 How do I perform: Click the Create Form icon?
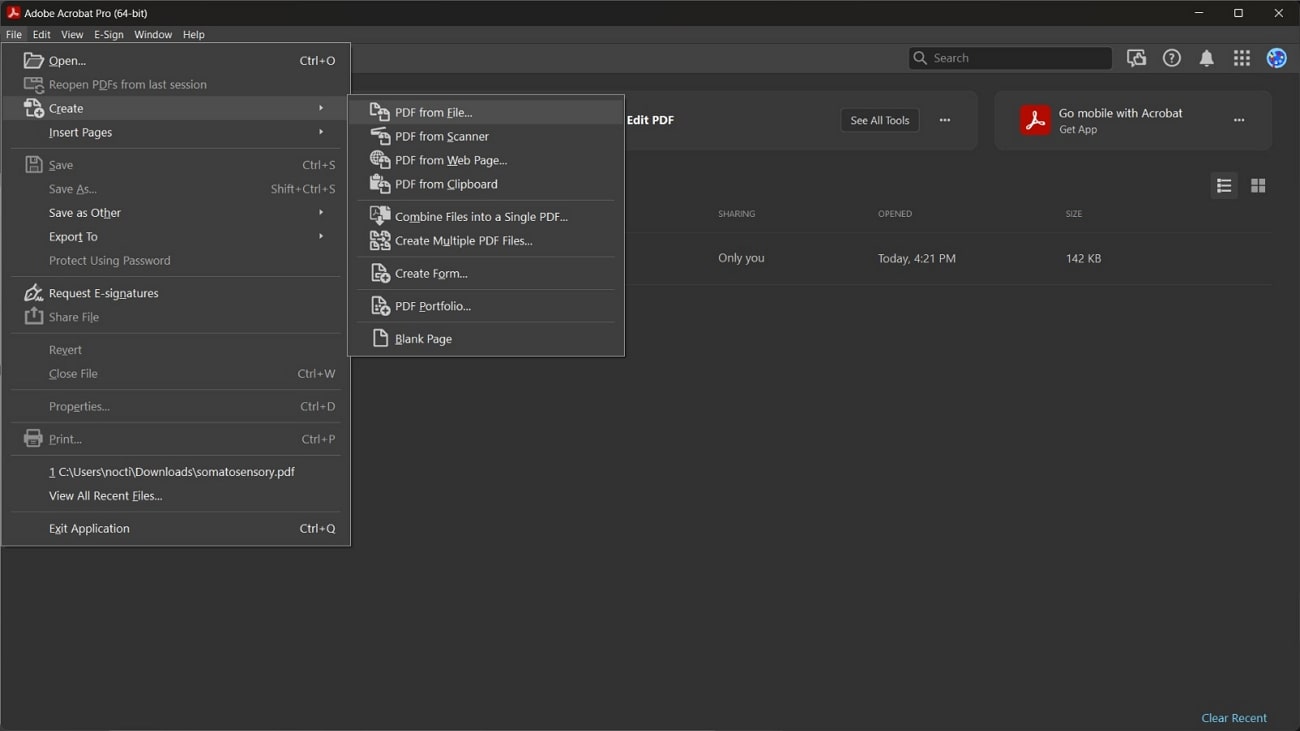[x=380, y=273]
